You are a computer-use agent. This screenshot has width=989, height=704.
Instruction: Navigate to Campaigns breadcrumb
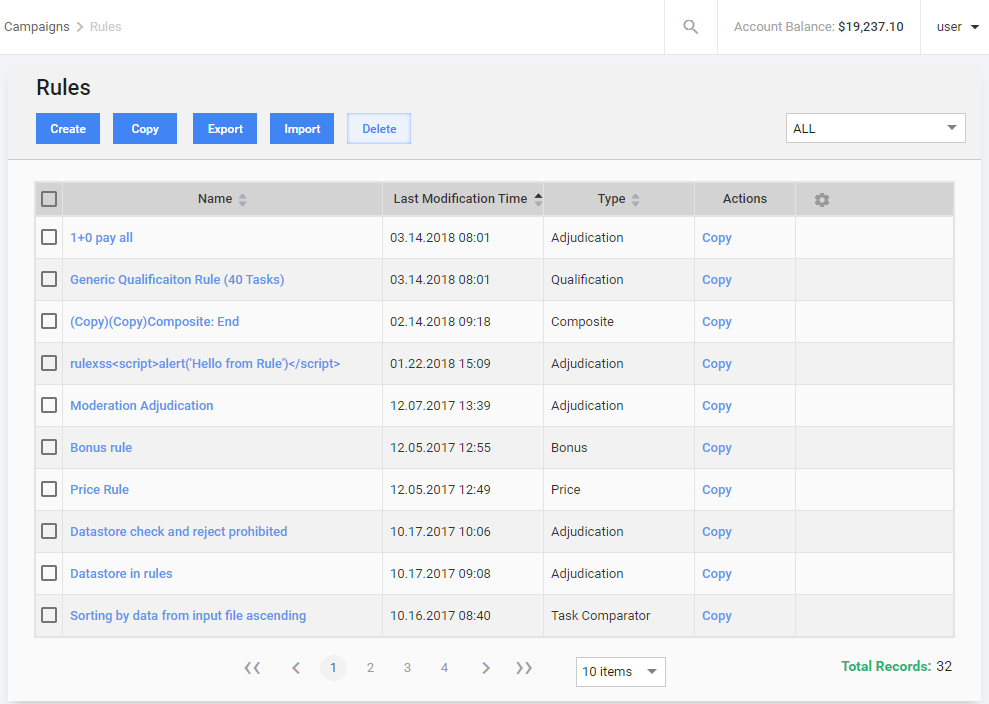37,26
